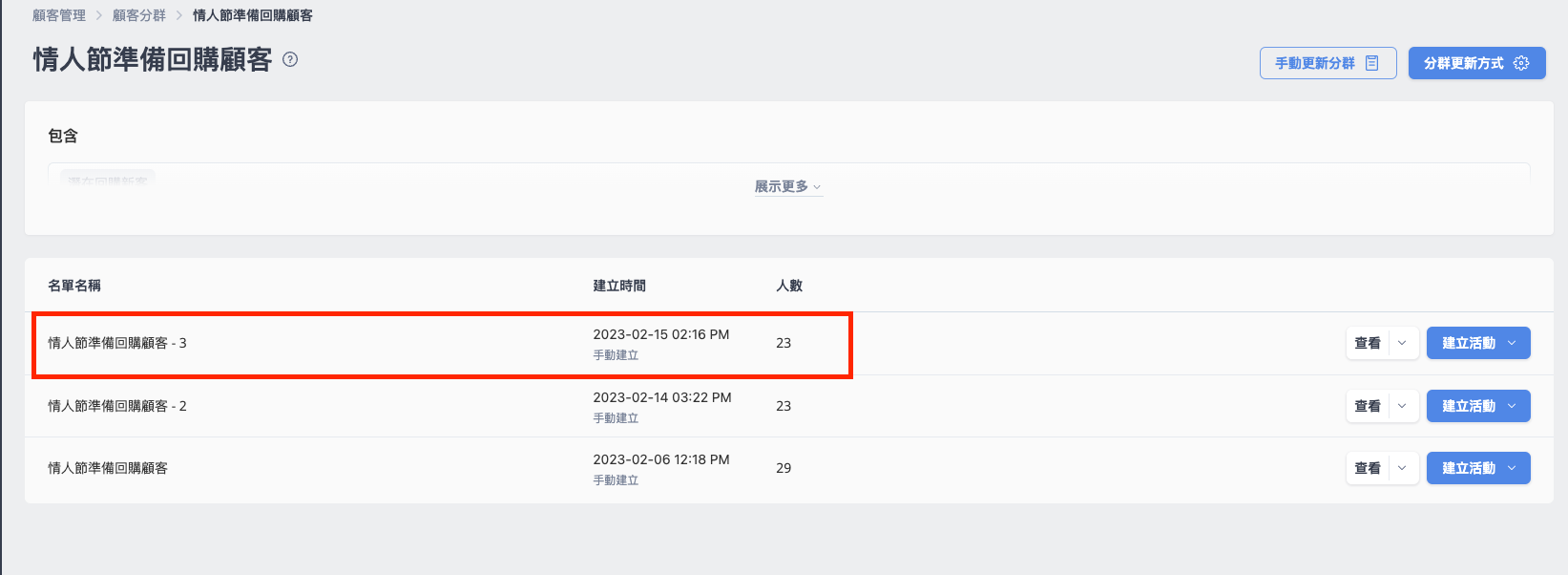Go to 顧客管理 in the breadcrumb

click(x=59, y=15)
